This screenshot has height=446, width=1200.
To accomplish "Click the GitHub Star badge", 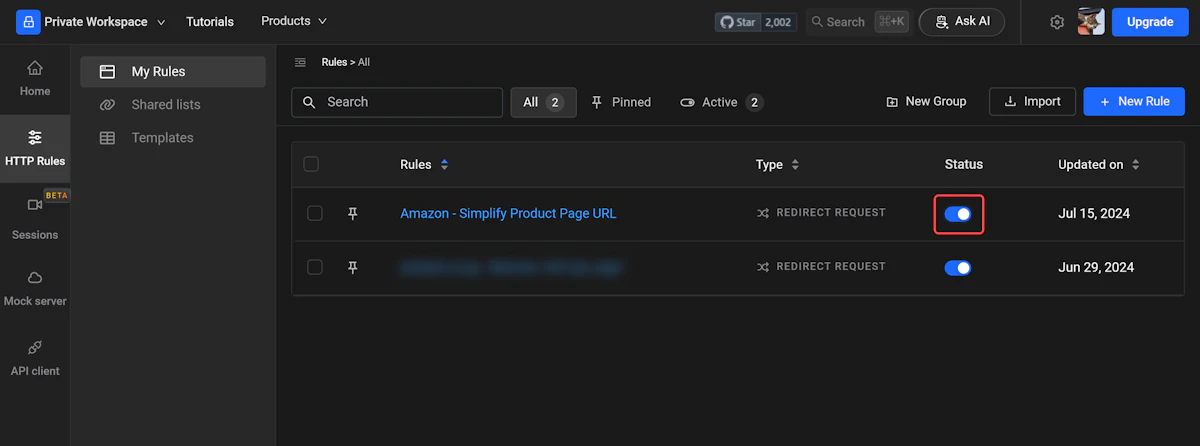I will (x=756, y=22).
